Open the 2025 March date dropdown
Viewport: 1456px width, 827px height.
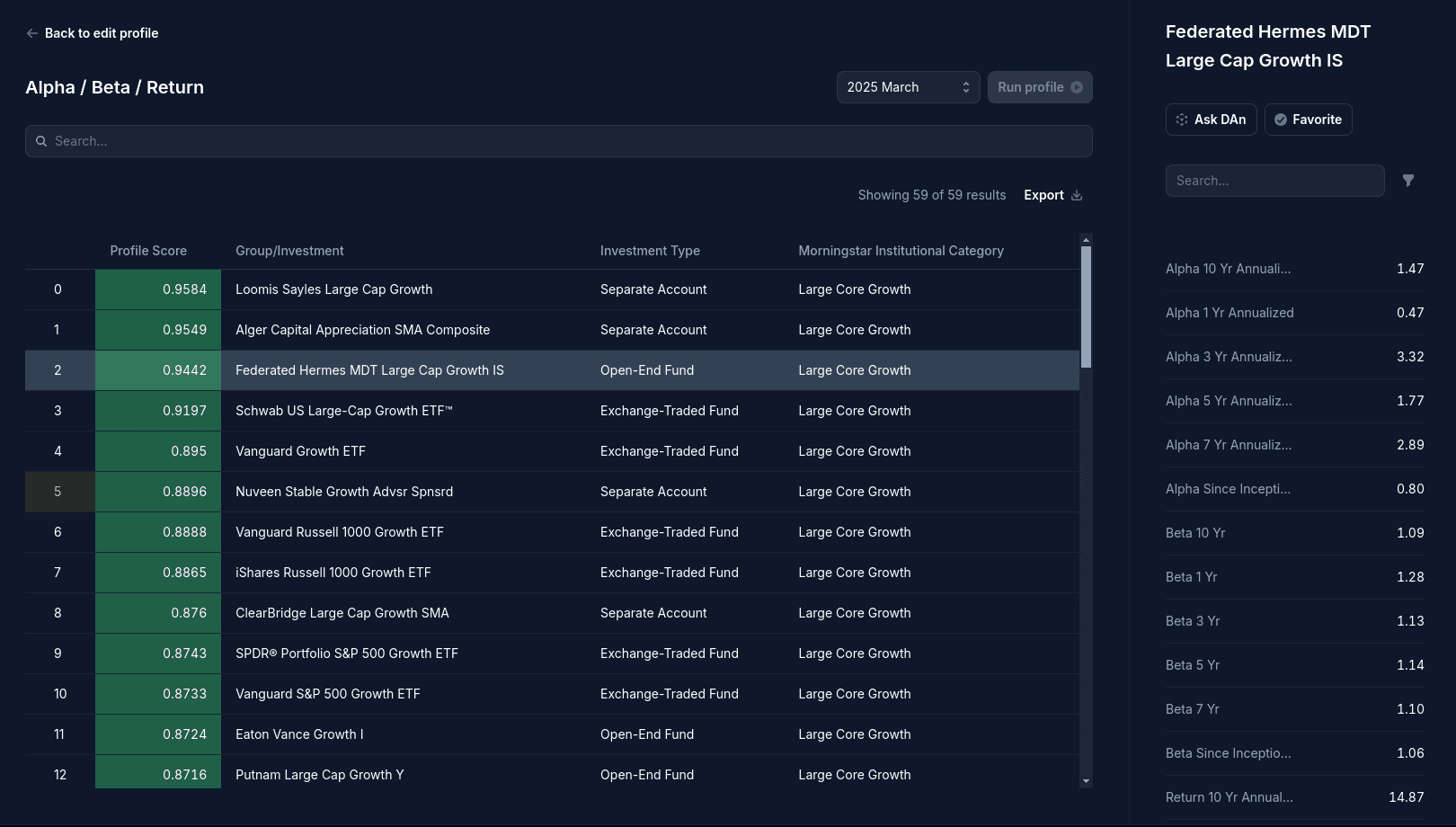(907, 86)
